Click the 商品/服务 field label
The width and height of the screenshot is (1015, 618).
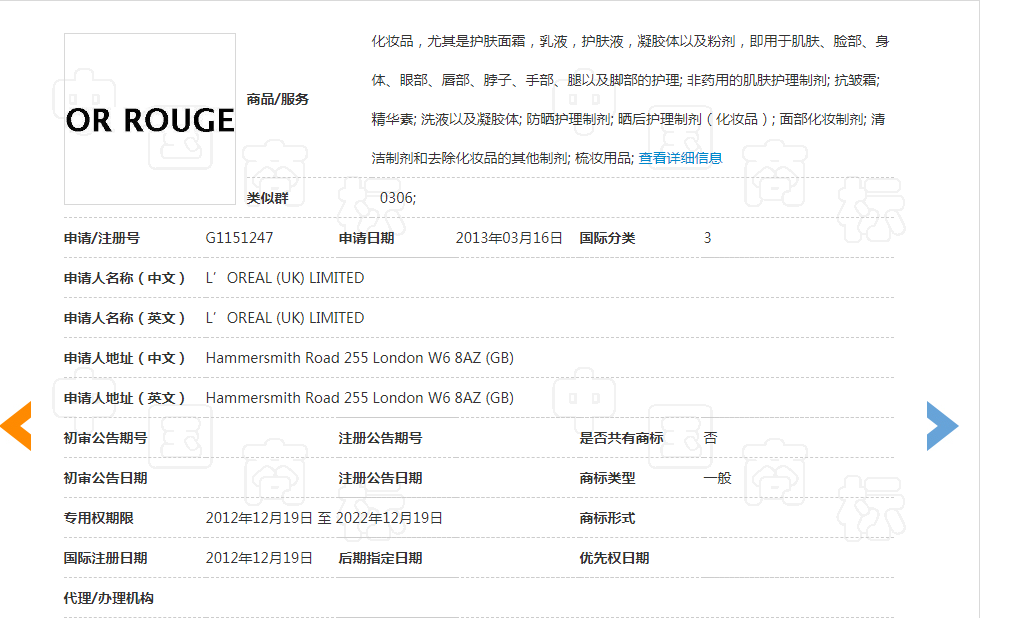[277, 99]
